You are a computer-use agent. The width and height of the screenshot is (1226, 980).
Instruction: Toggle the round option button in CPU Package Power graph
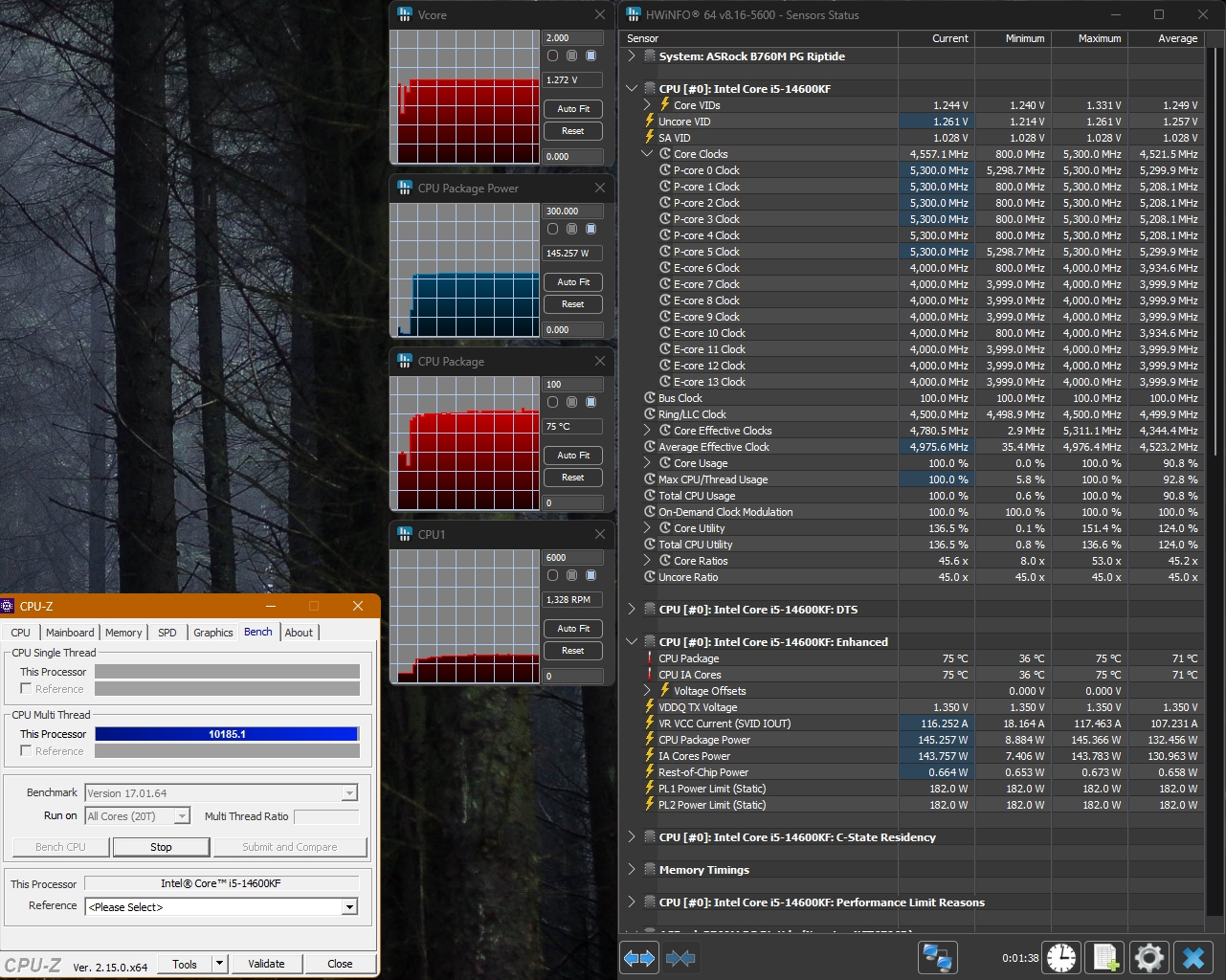pyautogui.click(x=552, y=229)
